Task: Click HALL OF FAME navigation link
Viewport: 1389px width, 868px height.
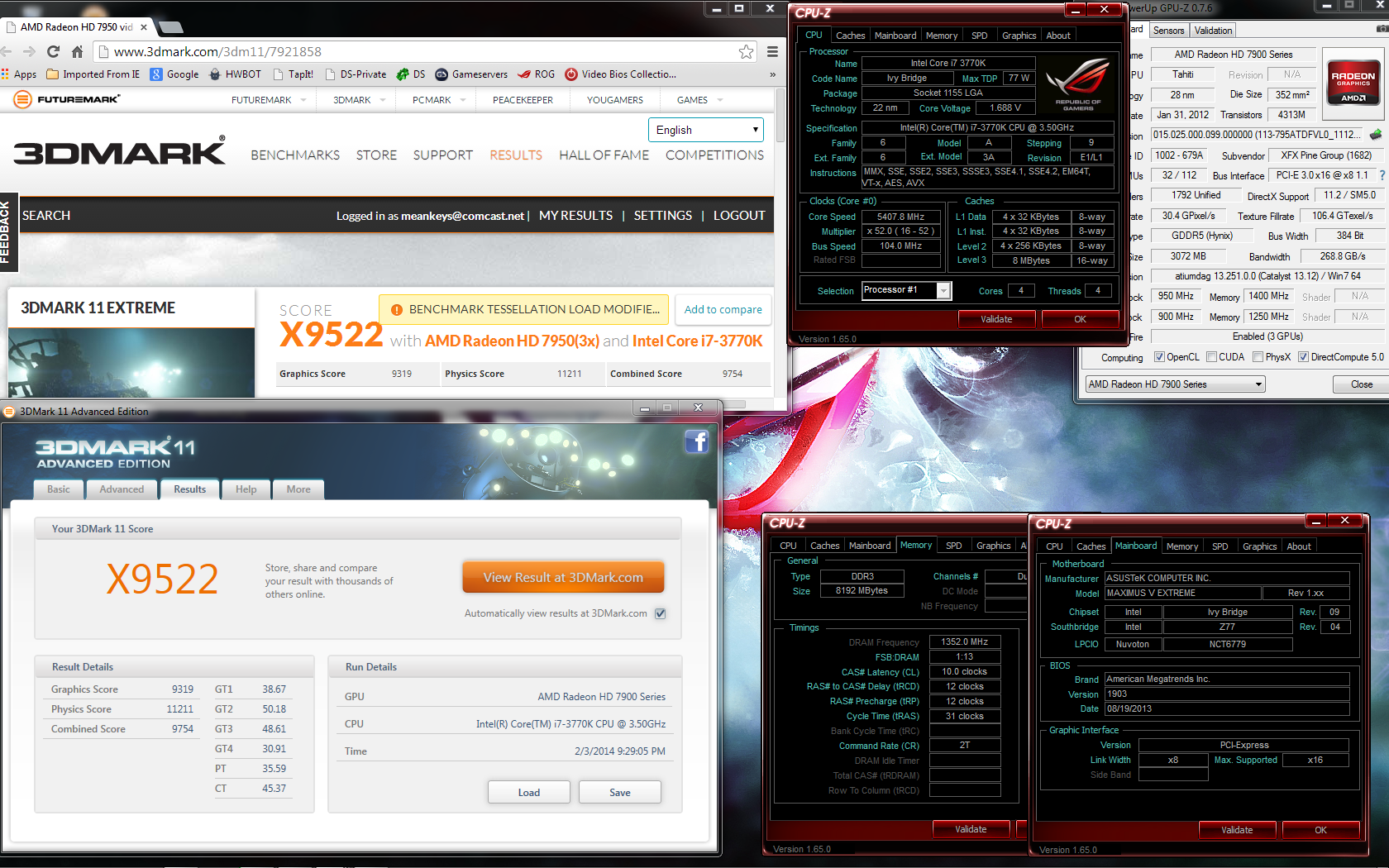Action: coord(604,155)
